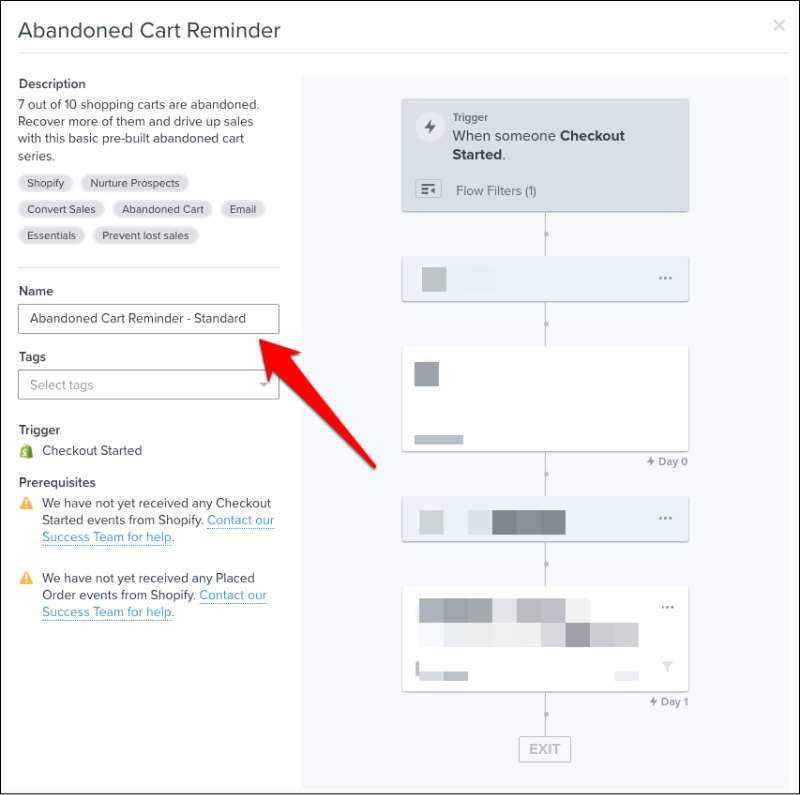The height and width of the screenshot is (795, 800).
Task: Click the EXIT button
Action: tap(544, 749)
